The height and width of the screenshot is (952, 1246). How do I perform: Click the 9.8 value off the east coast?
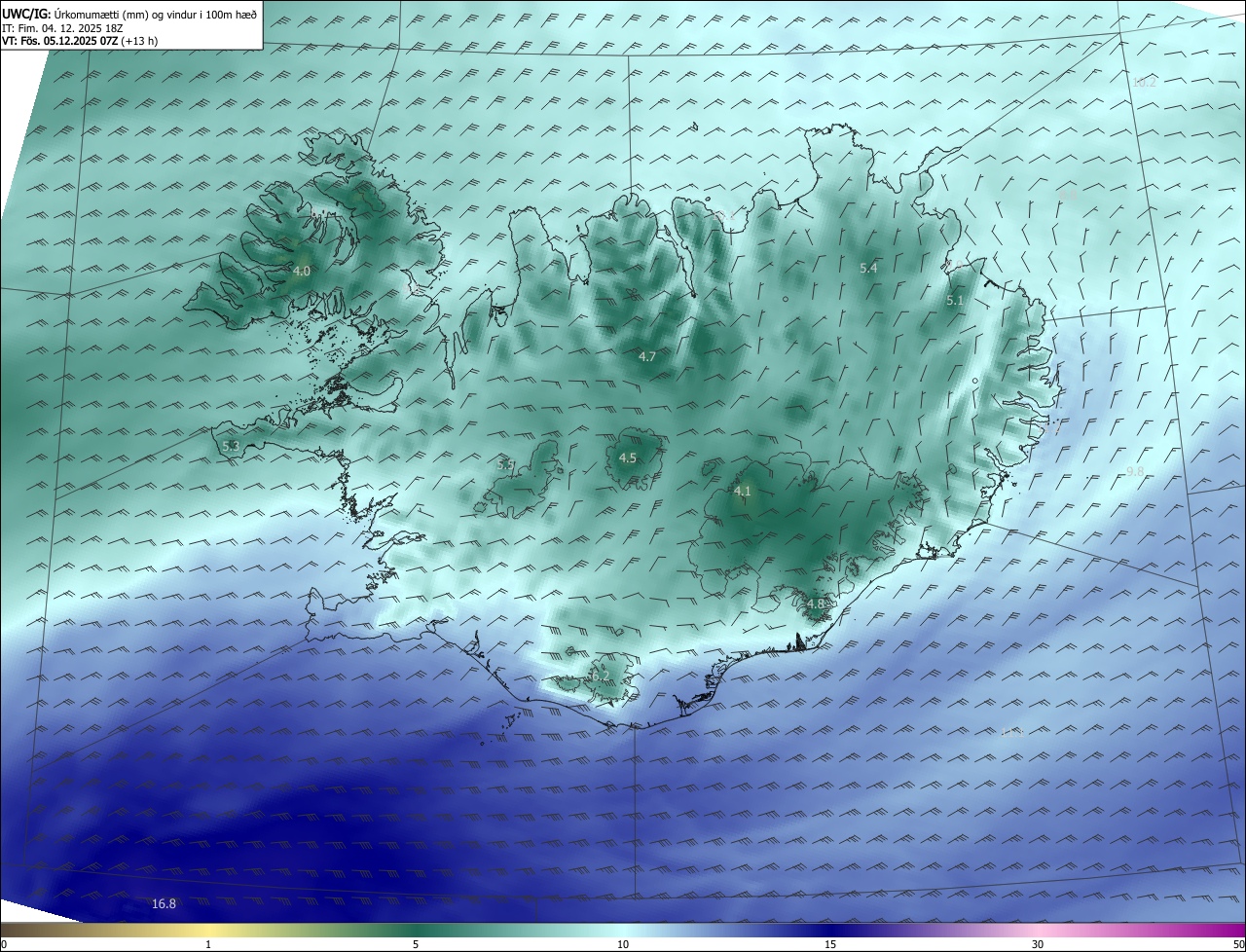point(1135,471)
